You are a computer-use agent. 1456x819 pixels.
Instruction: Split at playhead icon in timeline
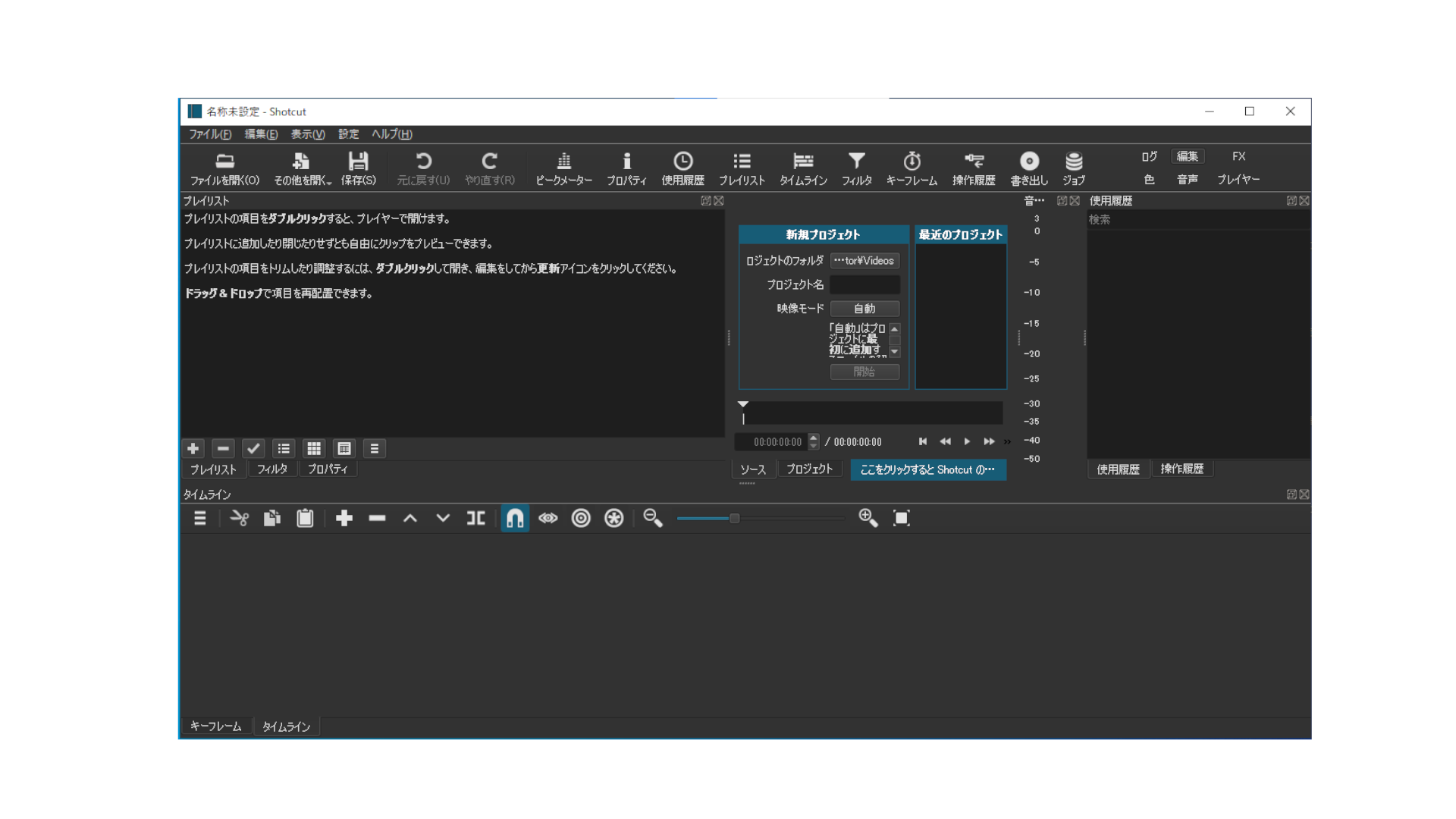pos(476,519)
